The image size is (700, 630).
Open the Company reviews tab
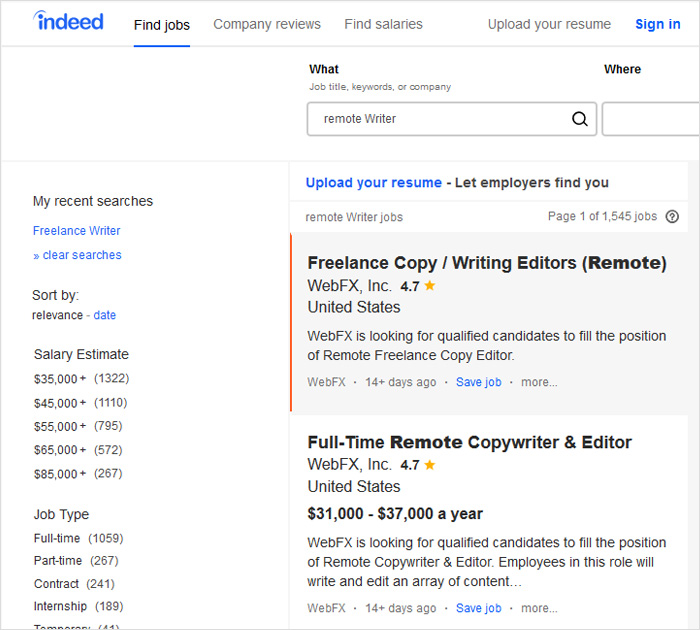click(267, 24)
